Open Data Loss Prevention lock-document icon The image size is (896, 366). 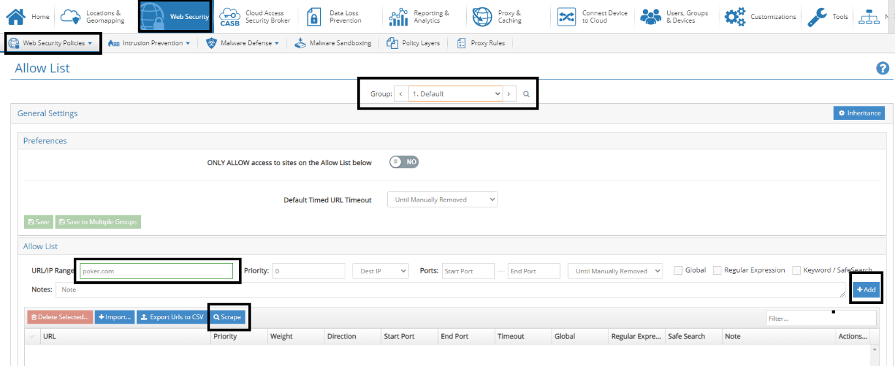pos(314,17)
